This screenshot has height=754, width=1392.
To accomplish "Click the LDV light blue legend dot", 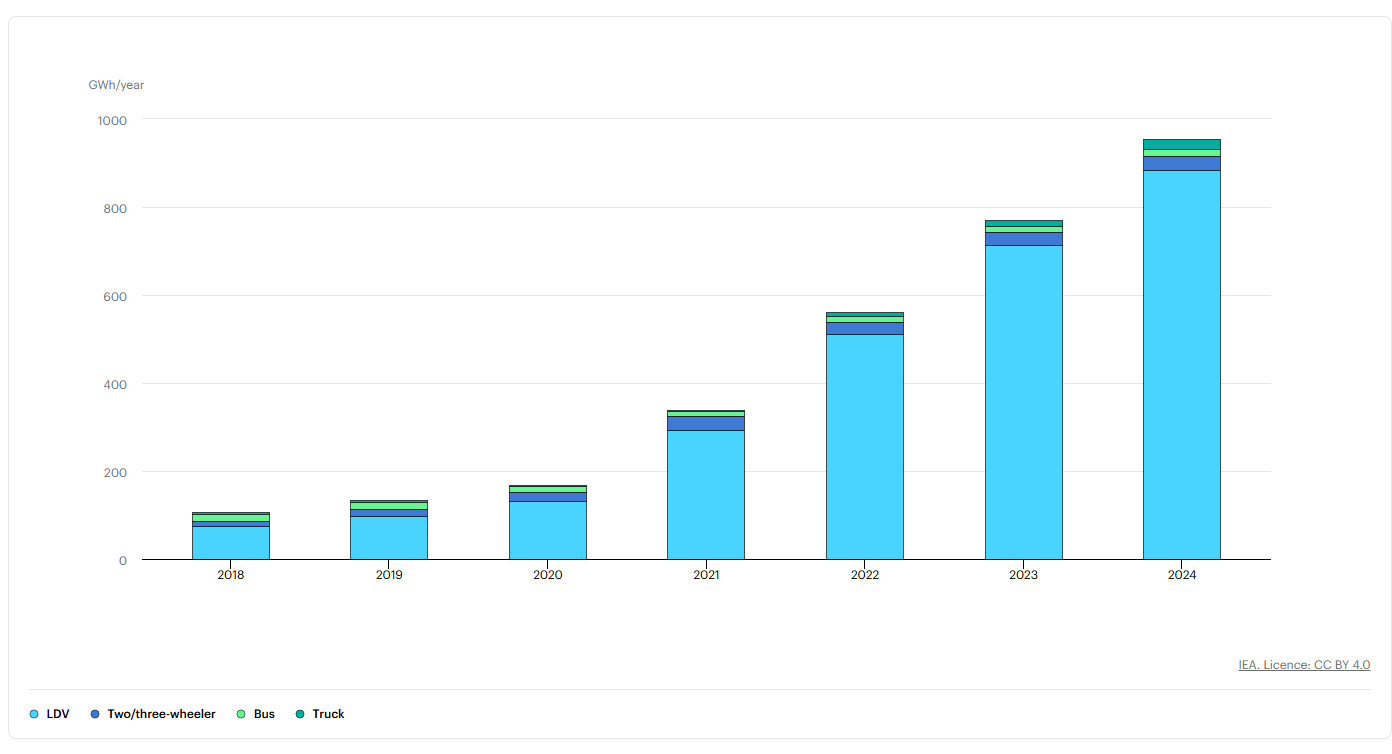I will coord(34,714).
